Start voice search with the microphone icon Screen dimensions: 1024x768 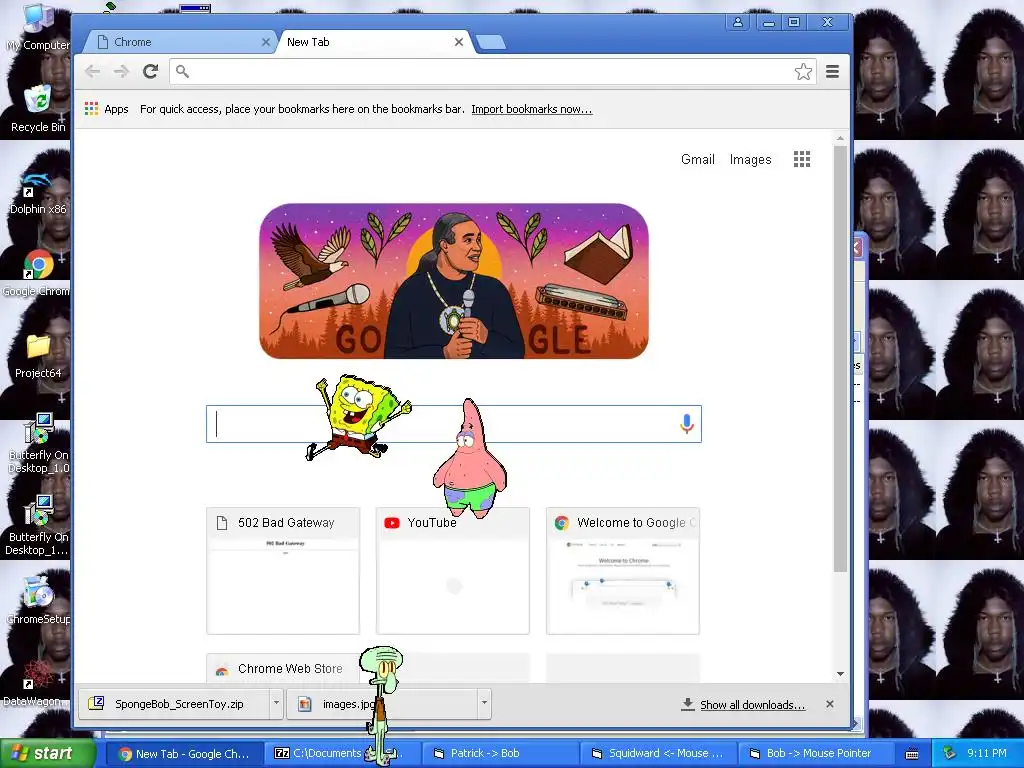click(686, 424)
